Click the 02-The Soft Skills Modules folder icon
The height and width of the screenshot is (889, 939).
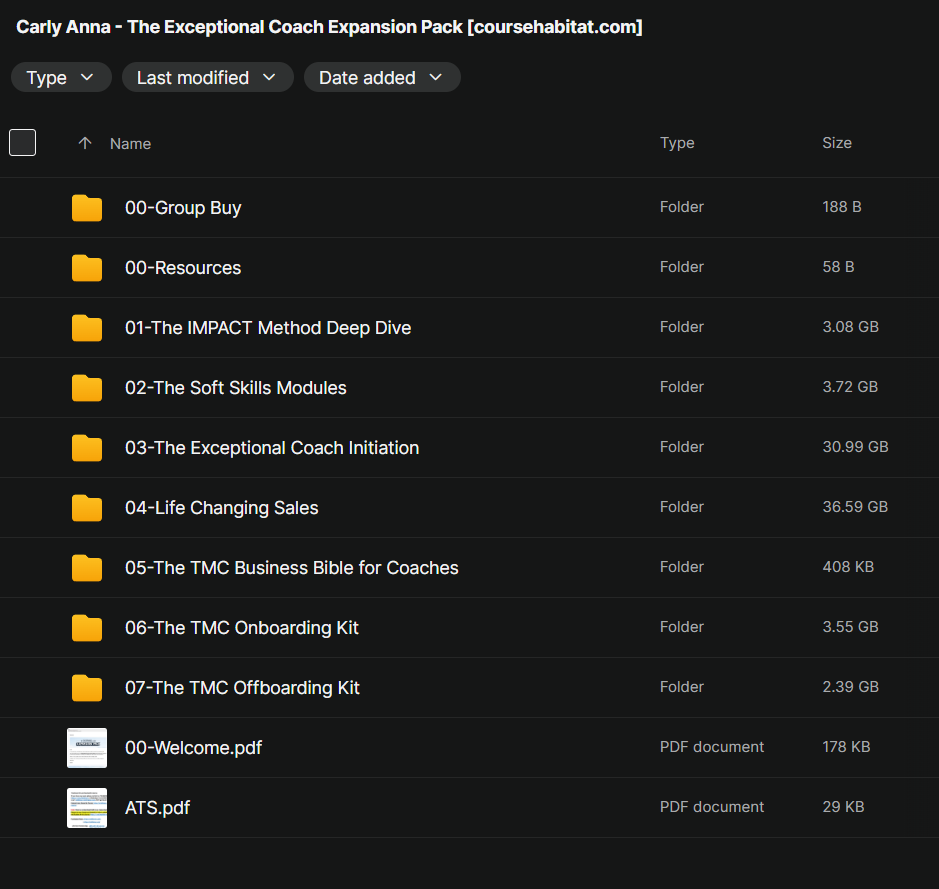[x=87, y=387]
